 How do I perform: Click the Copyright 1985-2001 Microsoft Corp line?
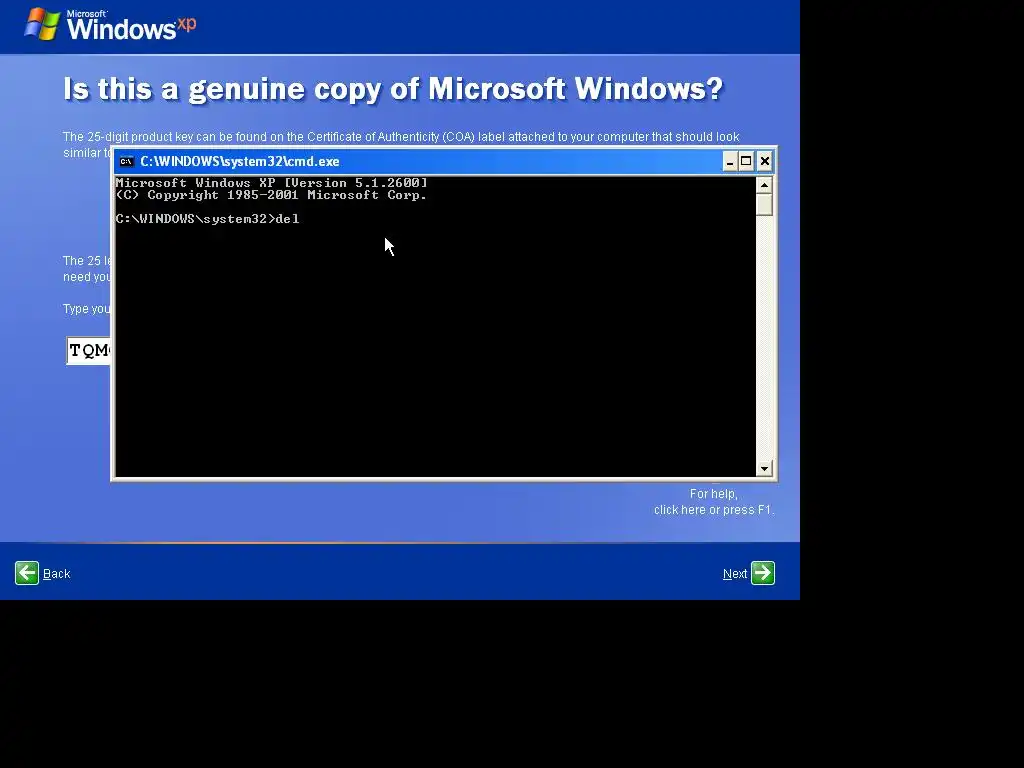point(271,195)
